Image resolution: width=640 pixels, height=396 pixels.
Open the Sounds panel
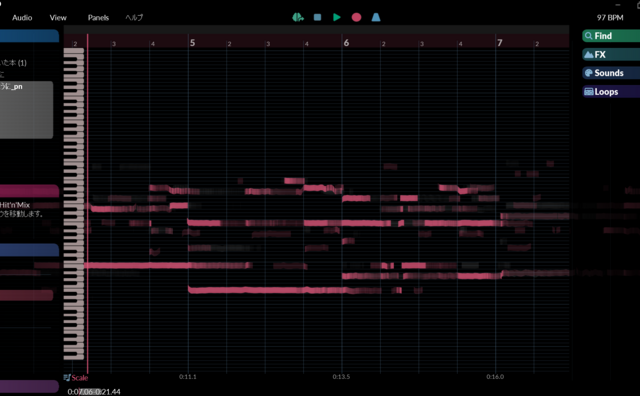point(611,73)
